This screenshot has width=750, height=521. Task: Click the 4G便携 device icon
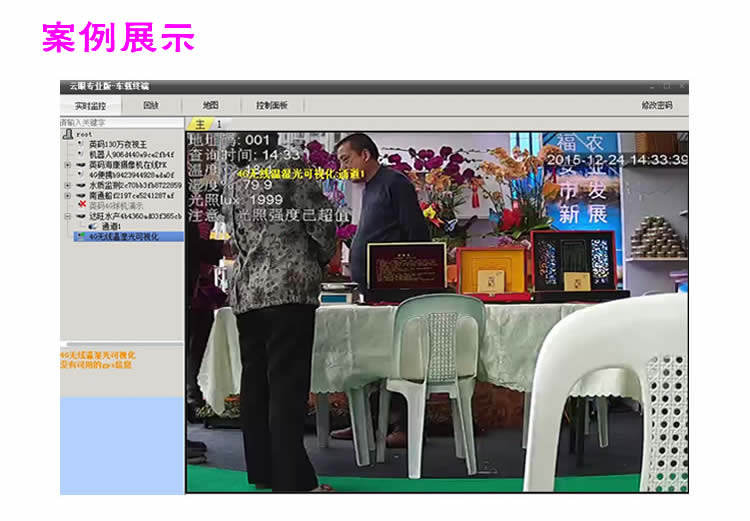[x=81, y=175]
